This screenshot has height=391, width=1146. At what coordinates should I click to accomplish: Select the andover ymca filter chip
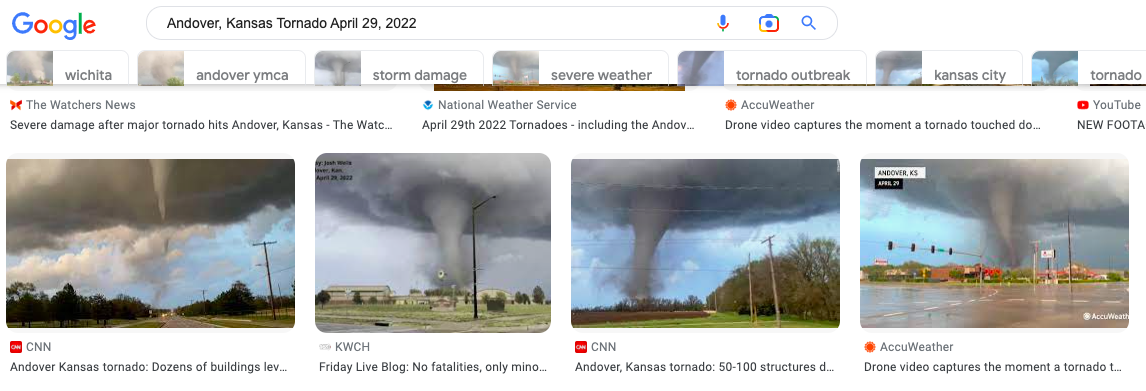point(221,70)
